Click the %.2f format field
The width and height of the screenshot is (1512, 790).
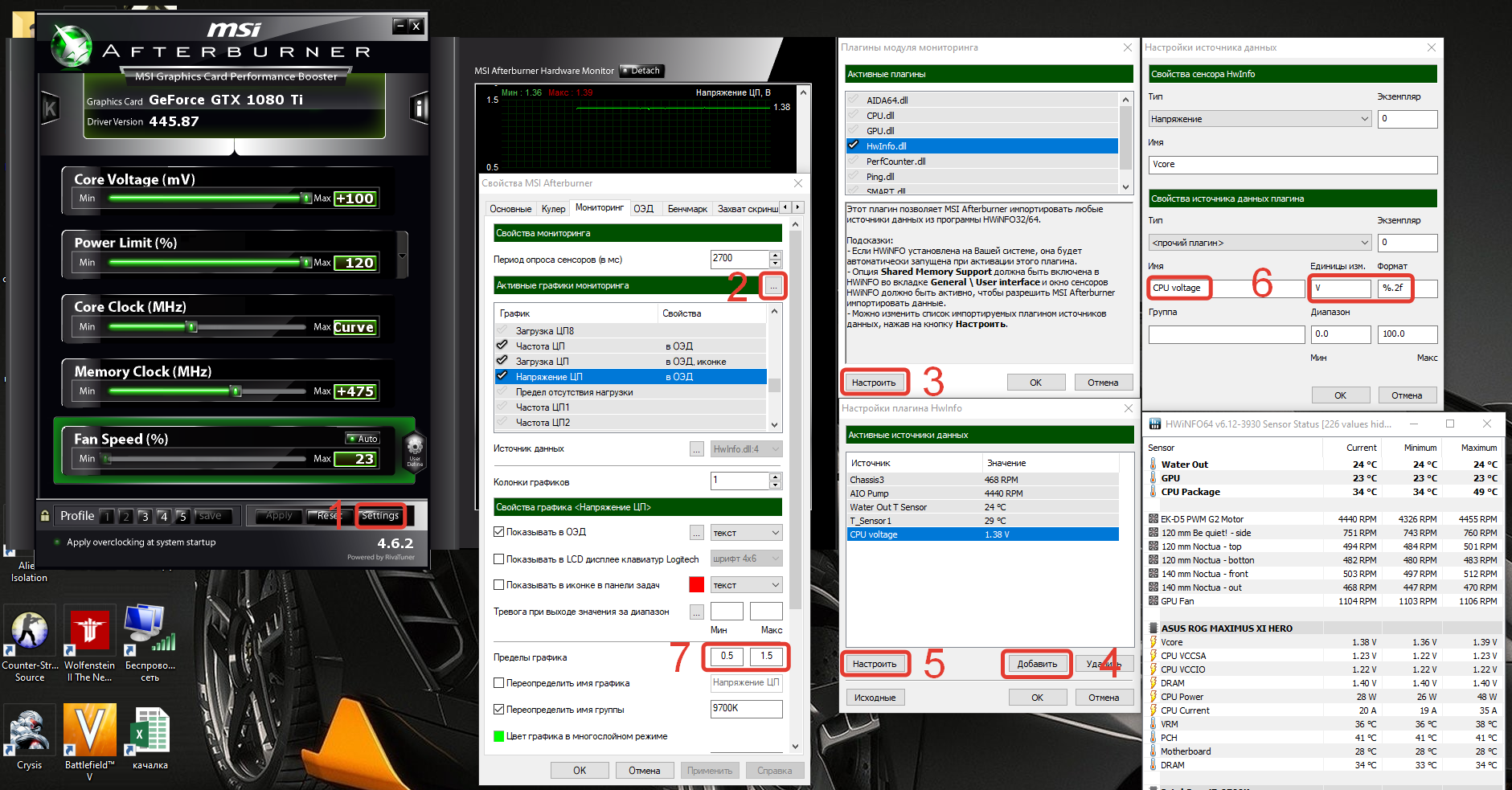pyautogui.click(x=1408, y=289)
